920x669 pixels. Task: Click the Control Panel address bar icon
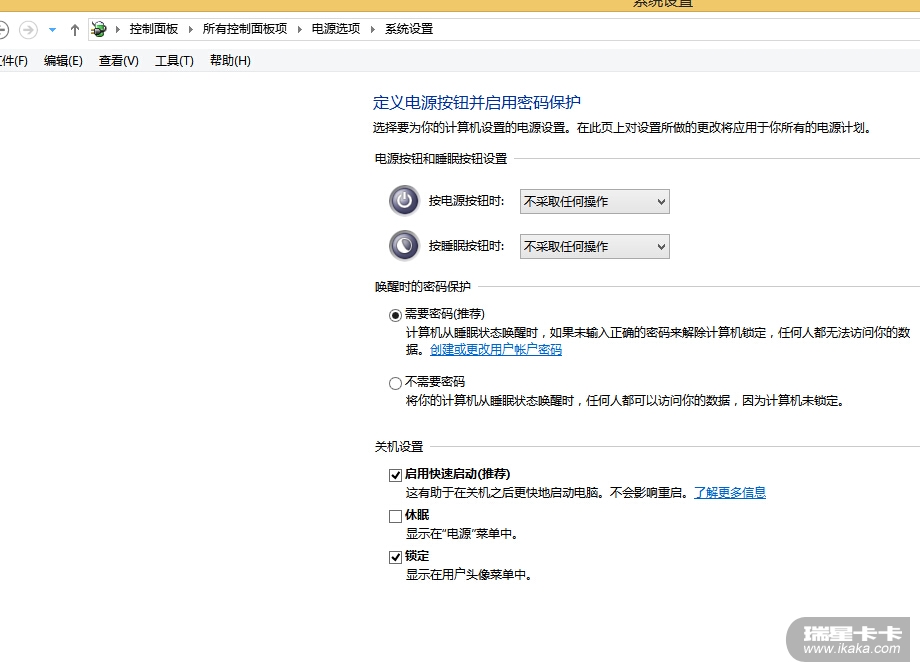[x=99, y=29]
